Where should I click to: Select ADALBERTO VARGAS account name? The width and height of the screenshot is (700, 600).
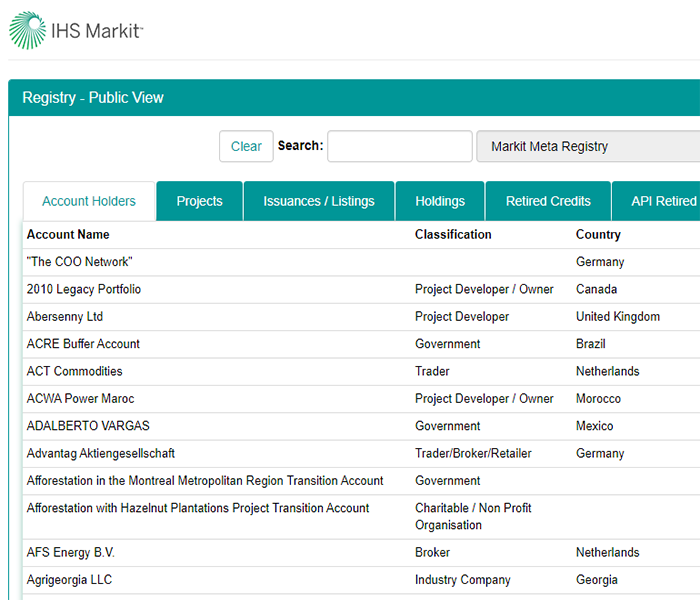(88, 426)
